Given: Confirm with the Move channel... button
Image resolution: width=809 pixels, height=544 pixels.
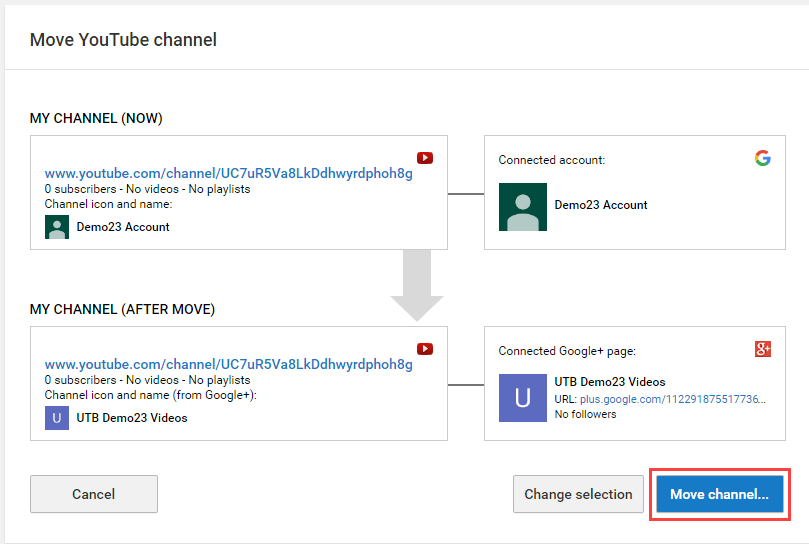Looking at the screenshot, I should 720,494.
